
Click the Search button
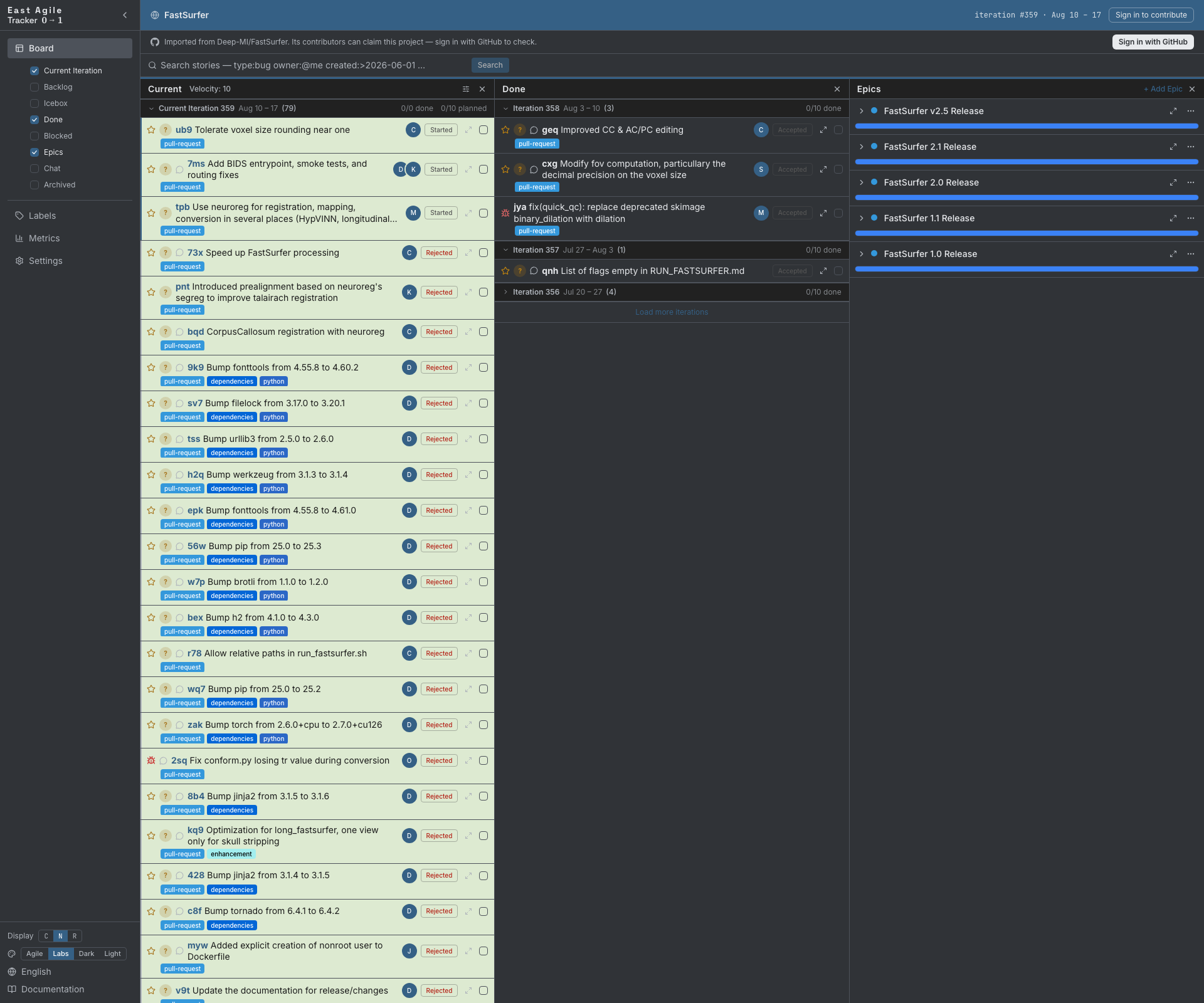coord(490,65)
